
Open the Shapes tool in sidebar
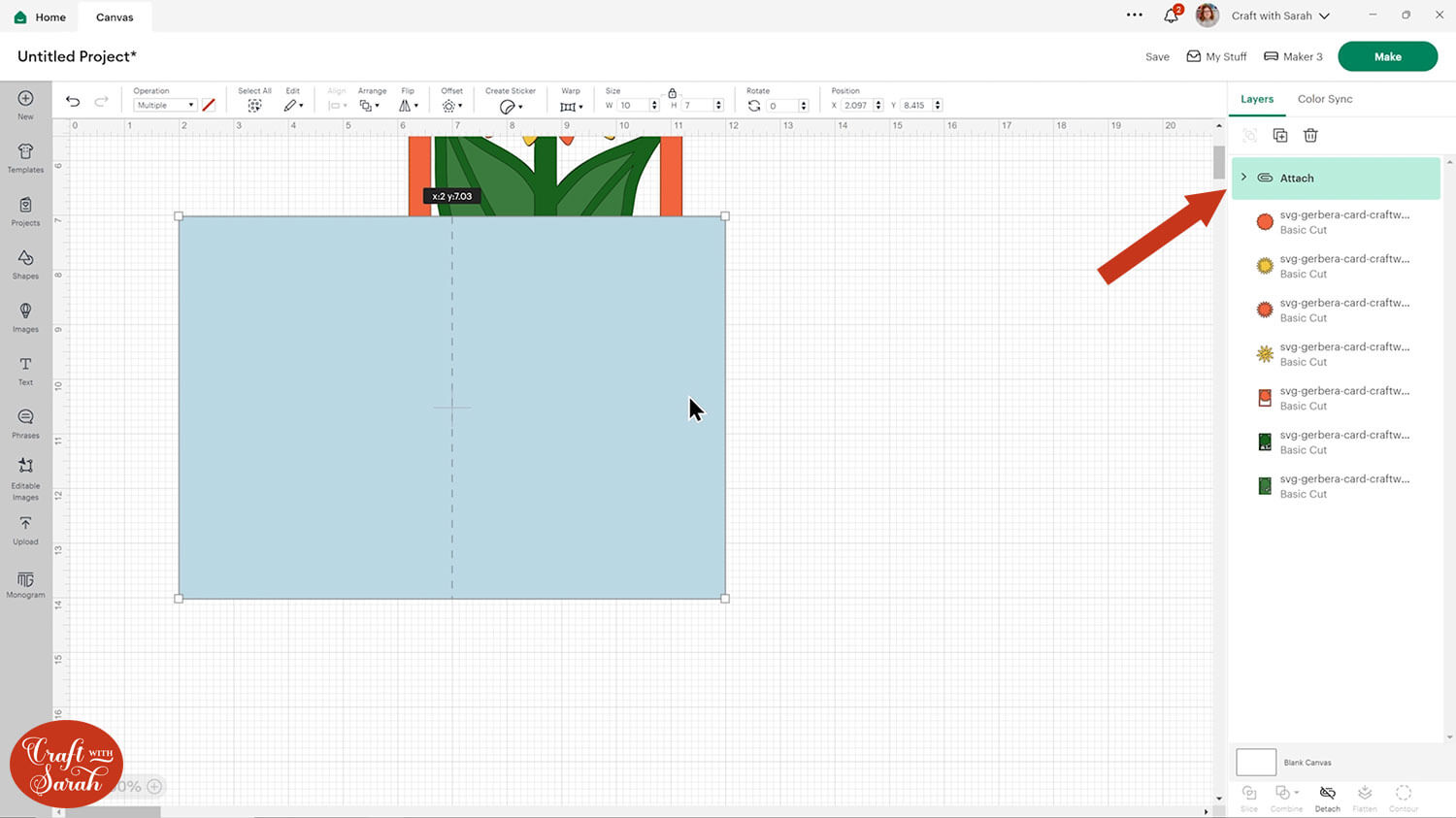[x=25, y=263]
